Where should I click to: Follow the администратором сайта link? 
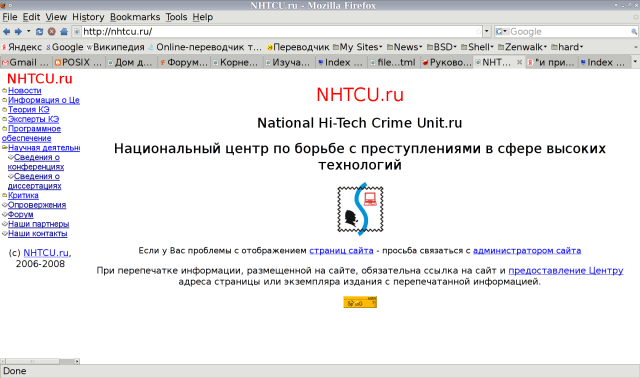pos(527,251)
